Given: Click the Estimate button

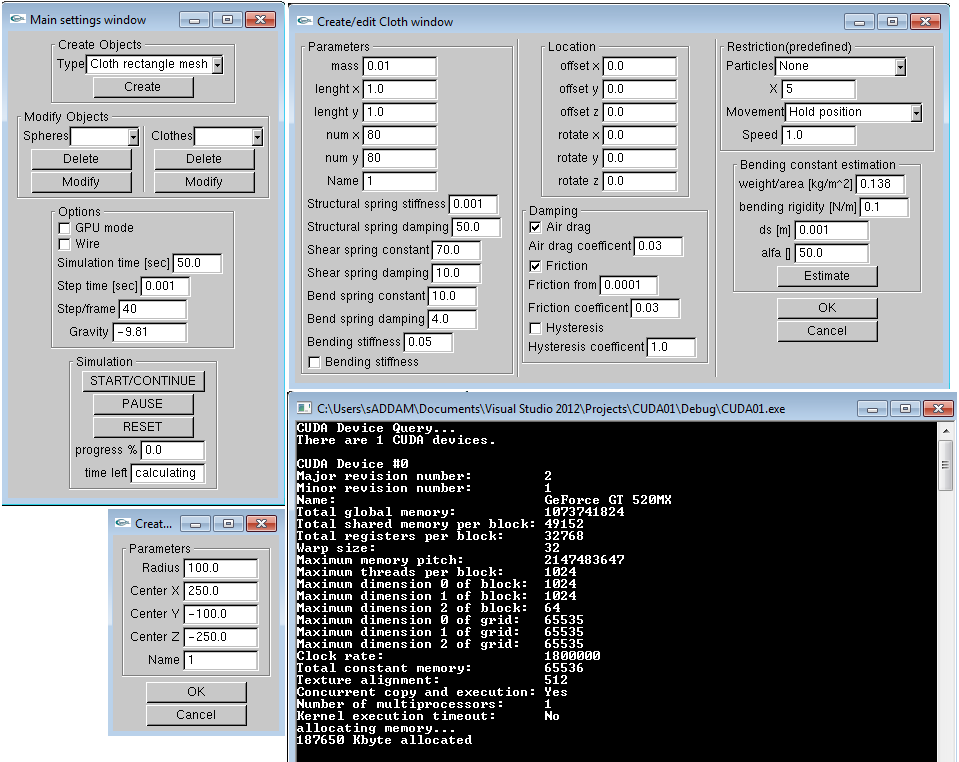Looking at the screenshot, I should [827, 276].
